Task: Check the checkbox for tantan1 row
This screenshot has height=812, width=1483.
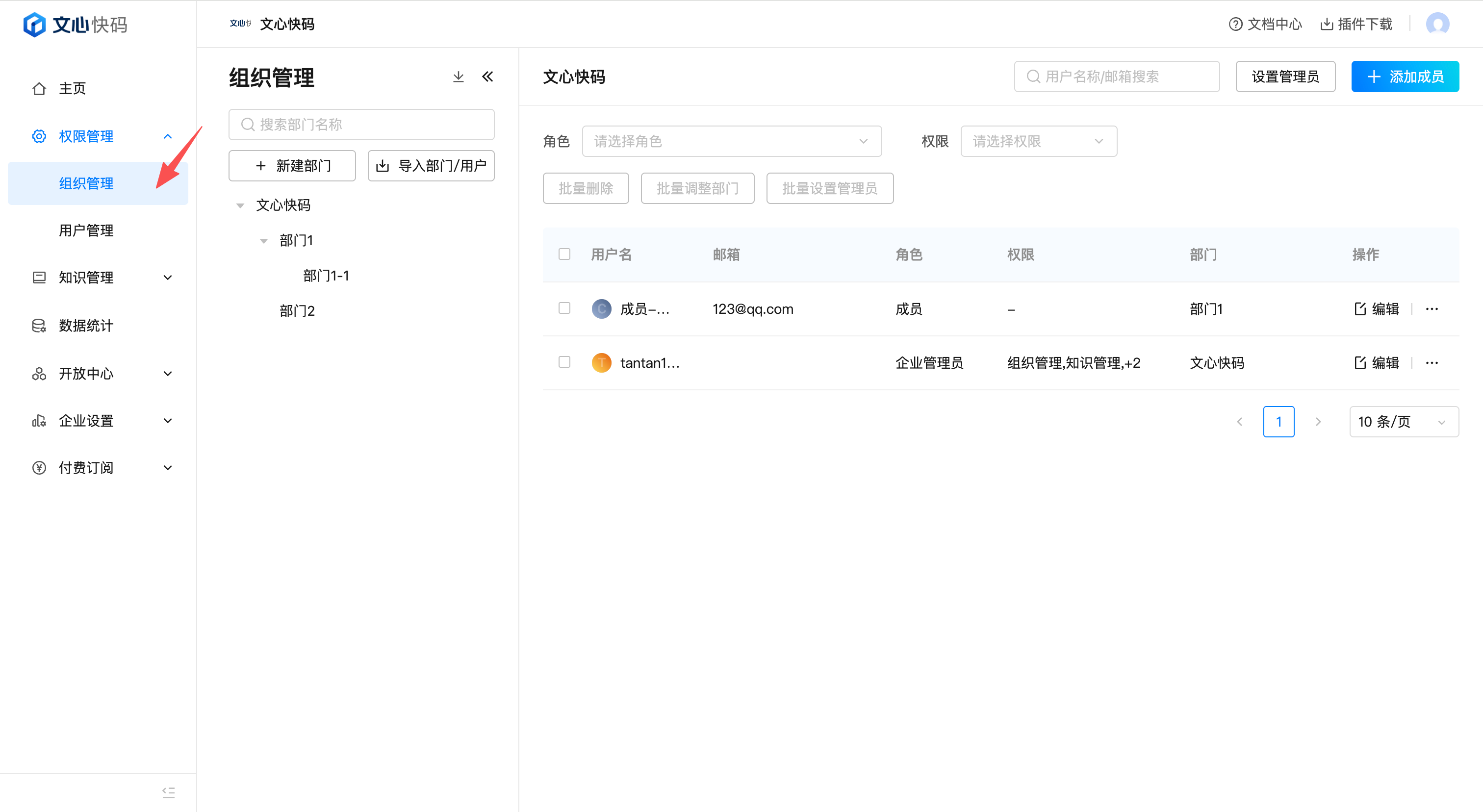Action: tap(564, 362)
